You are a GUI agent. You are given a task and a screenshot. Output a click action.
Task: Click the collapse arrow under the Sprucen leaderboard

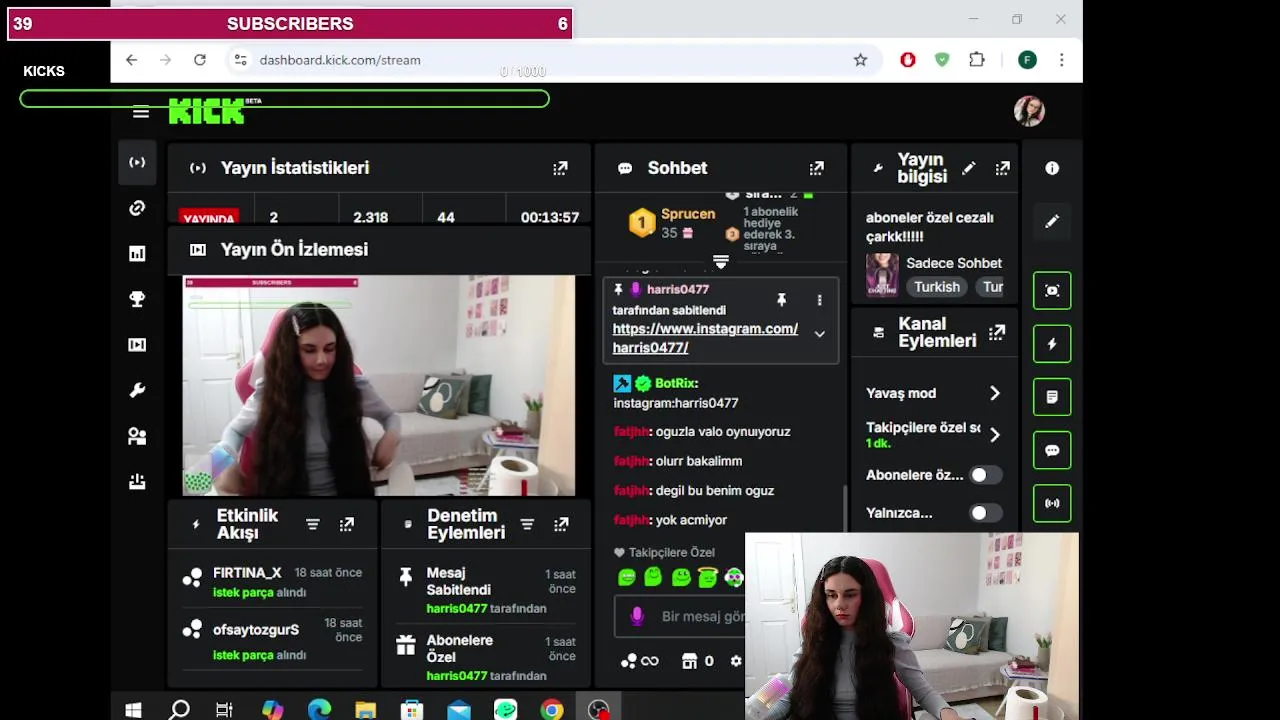[720, 262]
